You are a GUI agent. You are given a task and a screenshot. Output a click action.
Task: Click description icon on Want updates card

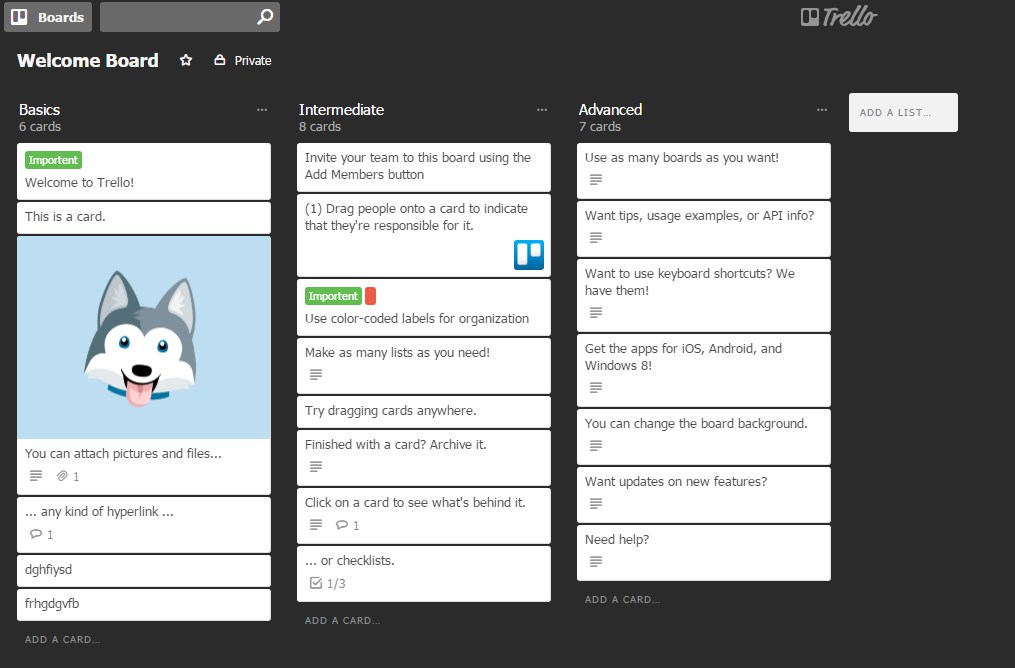(x=596, y=503)
